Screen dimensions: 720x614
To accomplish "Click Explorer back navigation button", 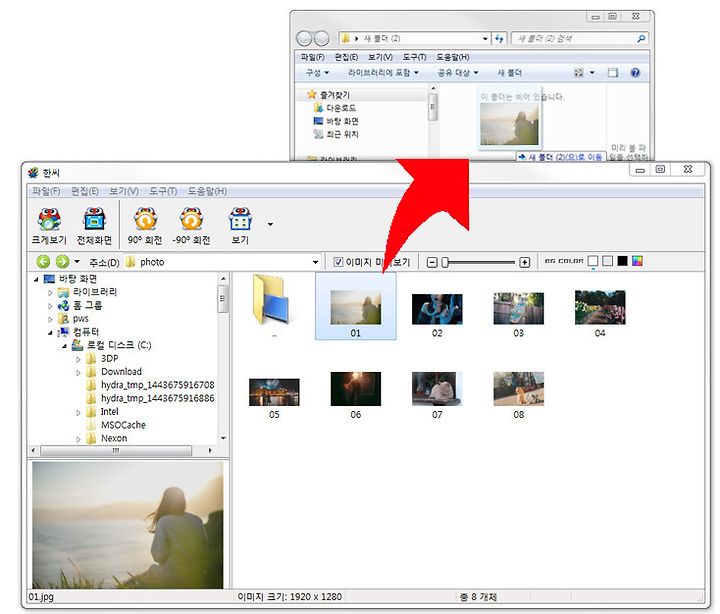I will point(304,39).
